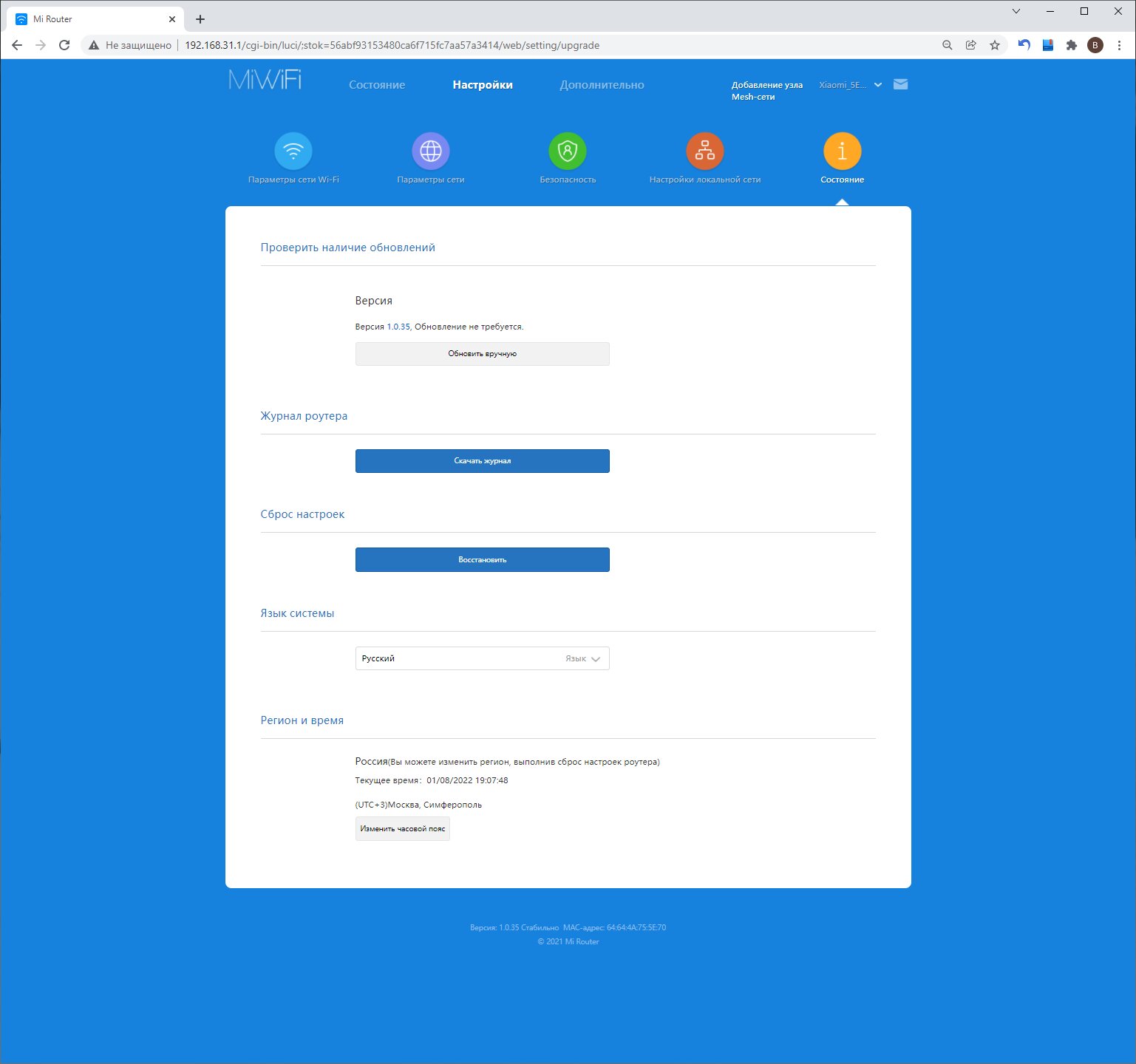The width and height of the screenshot is (1136, 1064).
Task: Open the Chrome three-dot menu
Action: coord(1119,45)
